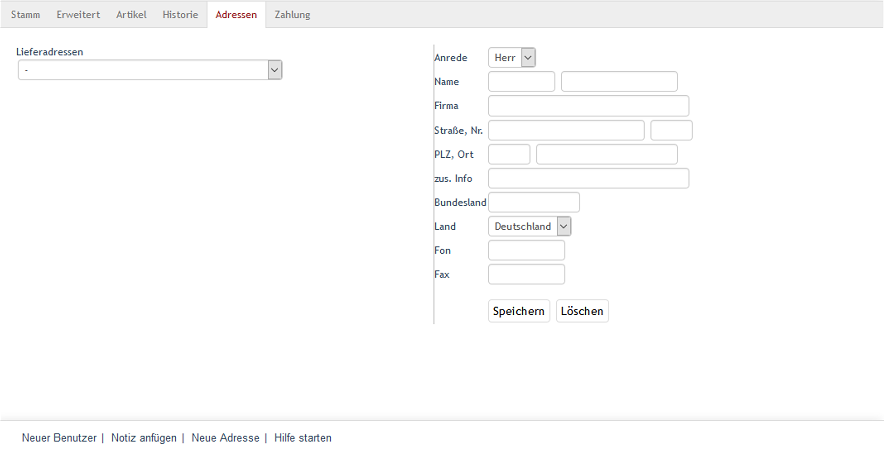Expand the Lieferadressen dropdown

click(x=150, y=70)
